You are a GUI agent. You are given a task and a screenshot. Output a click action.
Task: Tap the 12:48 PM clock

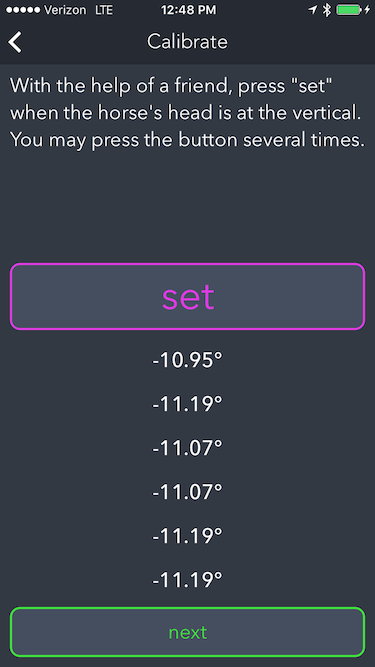click(x=188, y=10)
